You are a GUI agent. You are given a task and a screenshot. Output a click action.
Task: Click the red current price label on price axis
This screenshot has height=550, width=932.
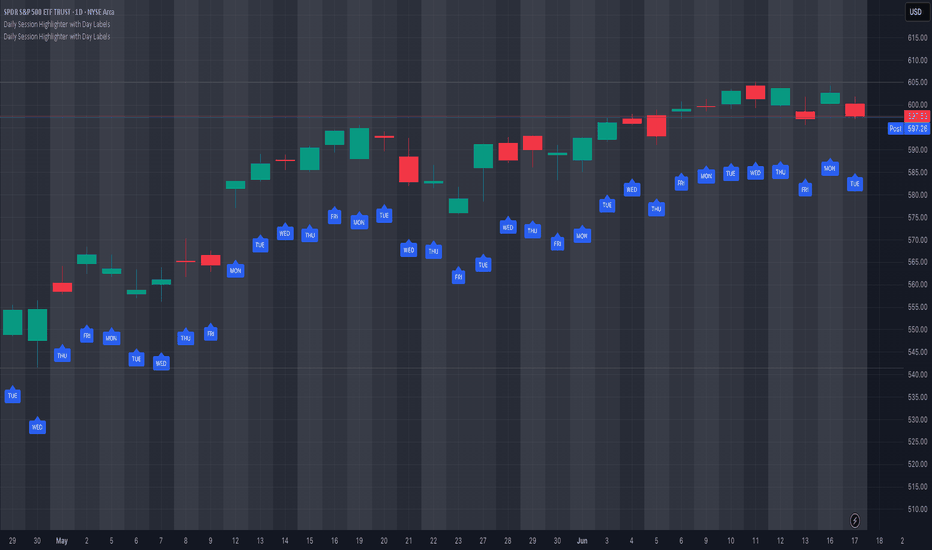point(917,117)
